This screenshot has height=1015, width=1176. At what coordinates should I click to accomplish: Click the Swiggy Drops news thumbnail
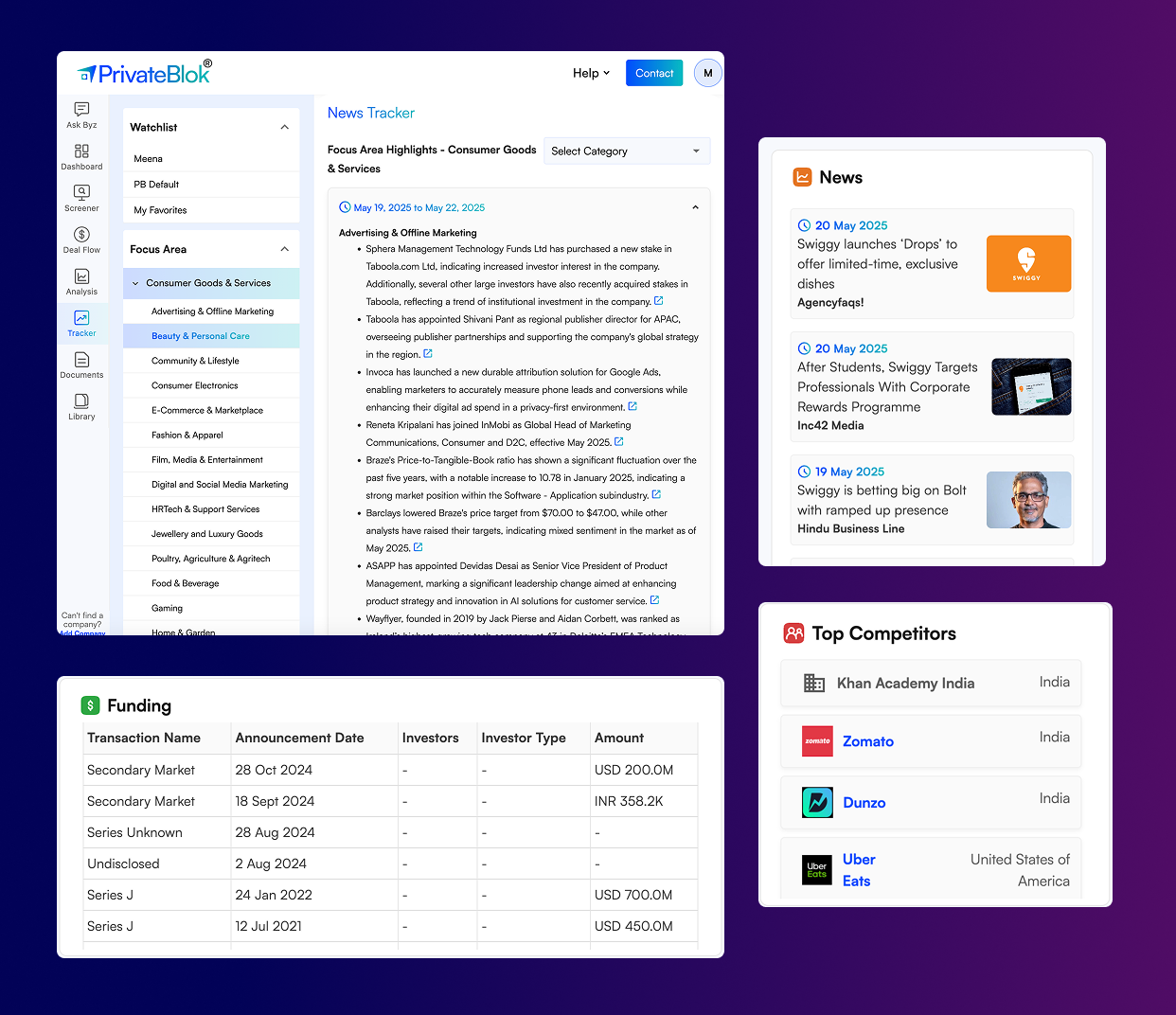coord(1028,263)
